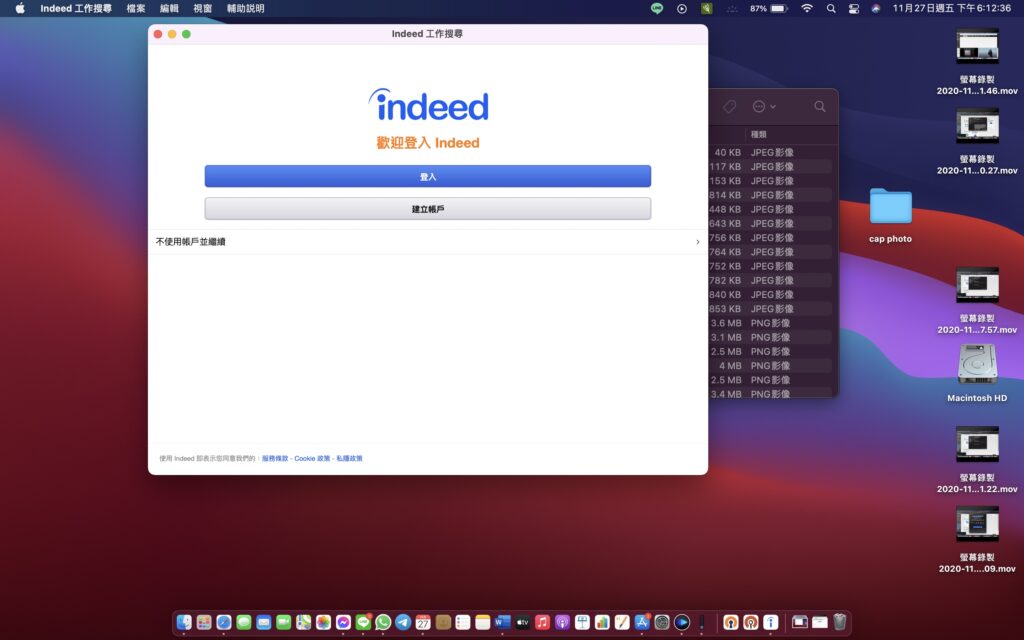Open Messenger from the dock

344,622
